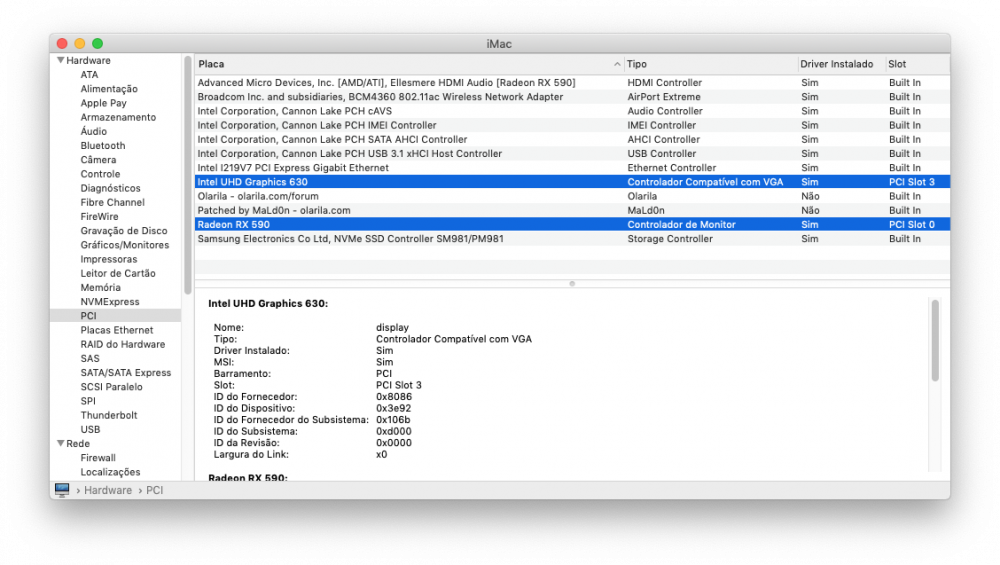Click Hardware in the bottom path bar
Image resolution: width=1000 pixels, height=565 pixels.
tap(108, 490)
